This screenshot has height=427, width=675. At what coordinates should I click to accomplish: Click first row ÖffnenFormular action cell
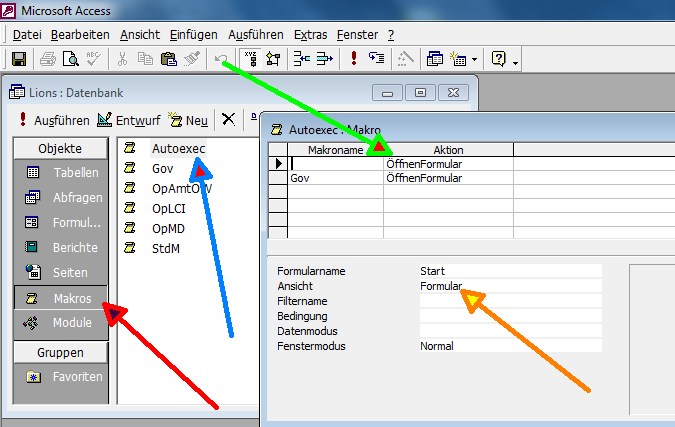click(x=448, y=164)
